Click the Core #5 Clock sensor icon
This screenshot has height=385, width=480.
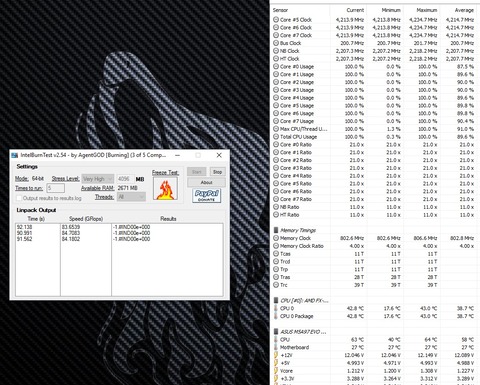276,20
